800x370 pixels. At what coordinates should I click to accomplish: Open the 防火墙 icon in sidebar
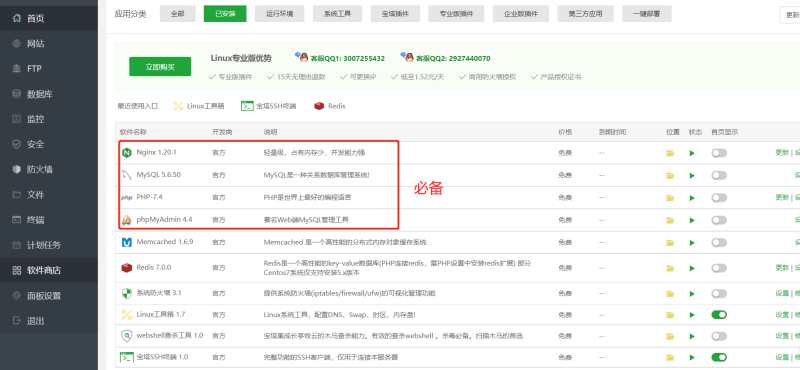[17, 169]
